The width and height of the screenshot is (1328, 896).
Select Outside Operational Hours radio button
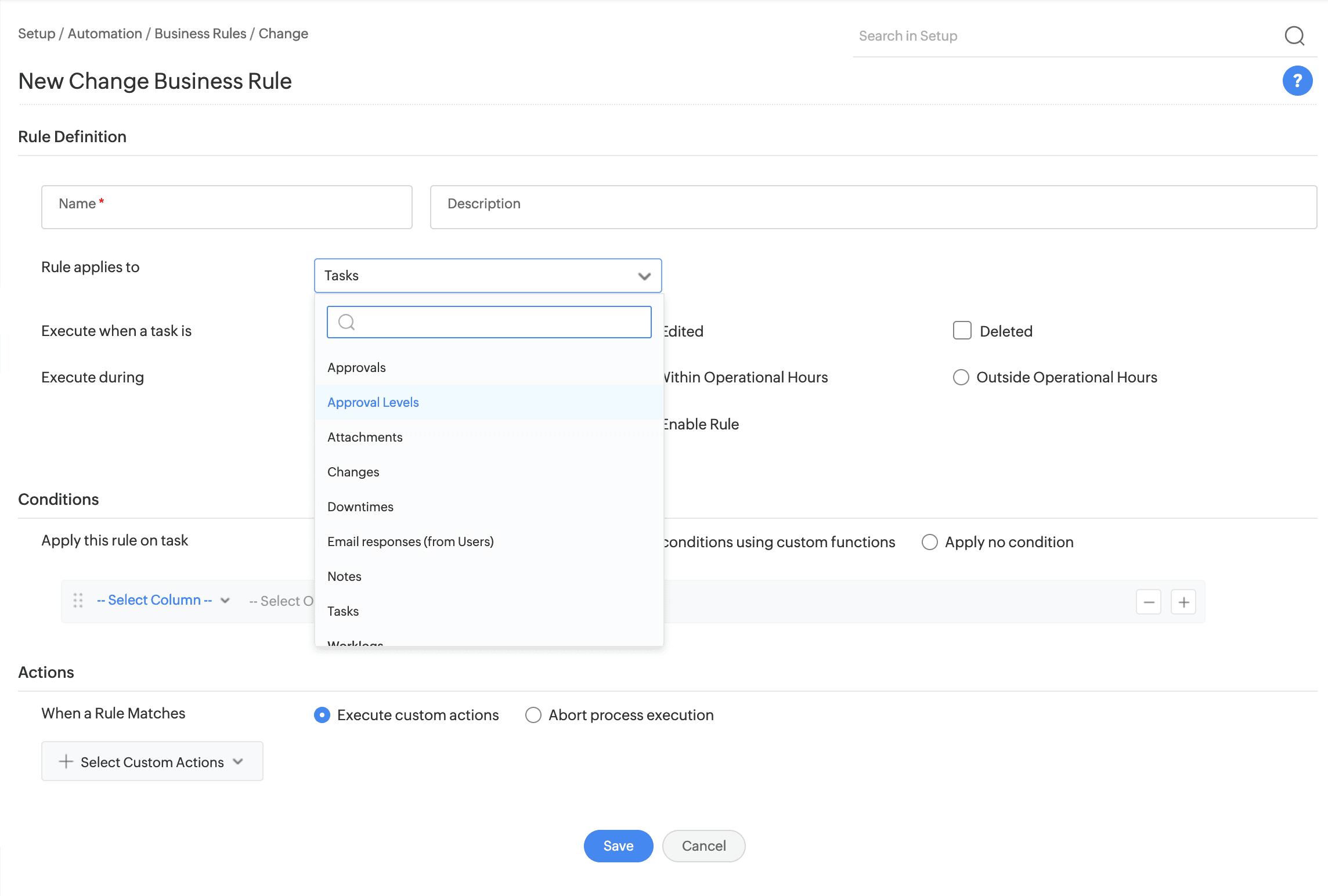[x=961, y=377]
